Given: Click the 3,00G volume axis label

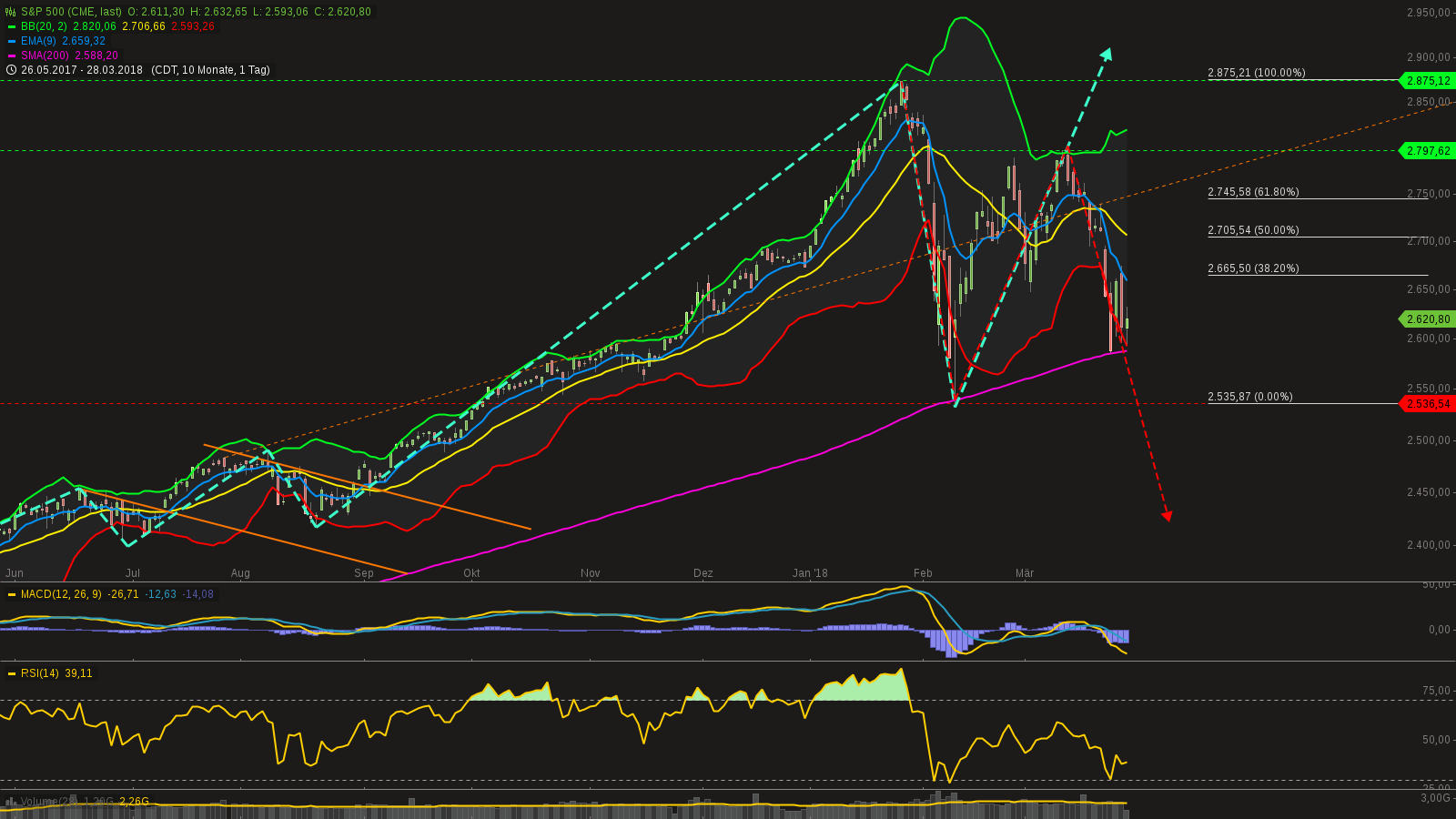Looking at the screenshot, I should pos(1435,798).
